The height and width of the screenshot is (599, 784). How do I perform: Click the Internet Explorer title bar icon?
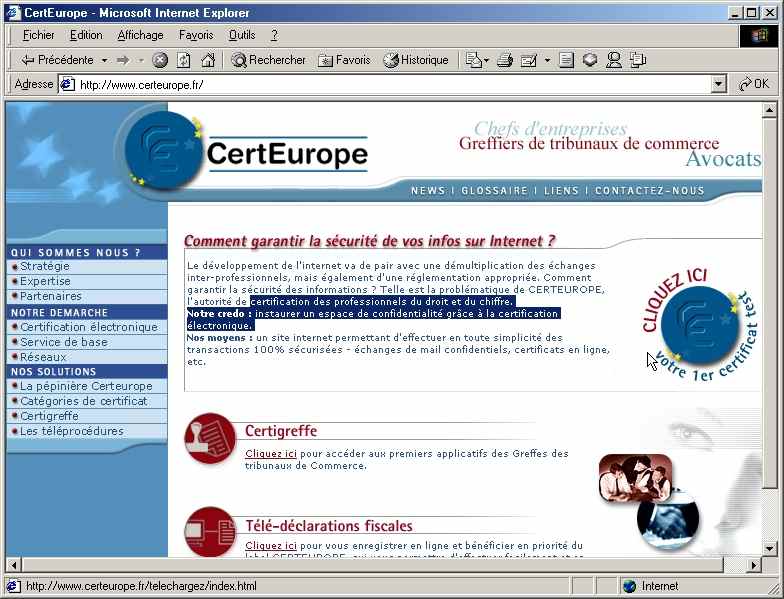14,12
